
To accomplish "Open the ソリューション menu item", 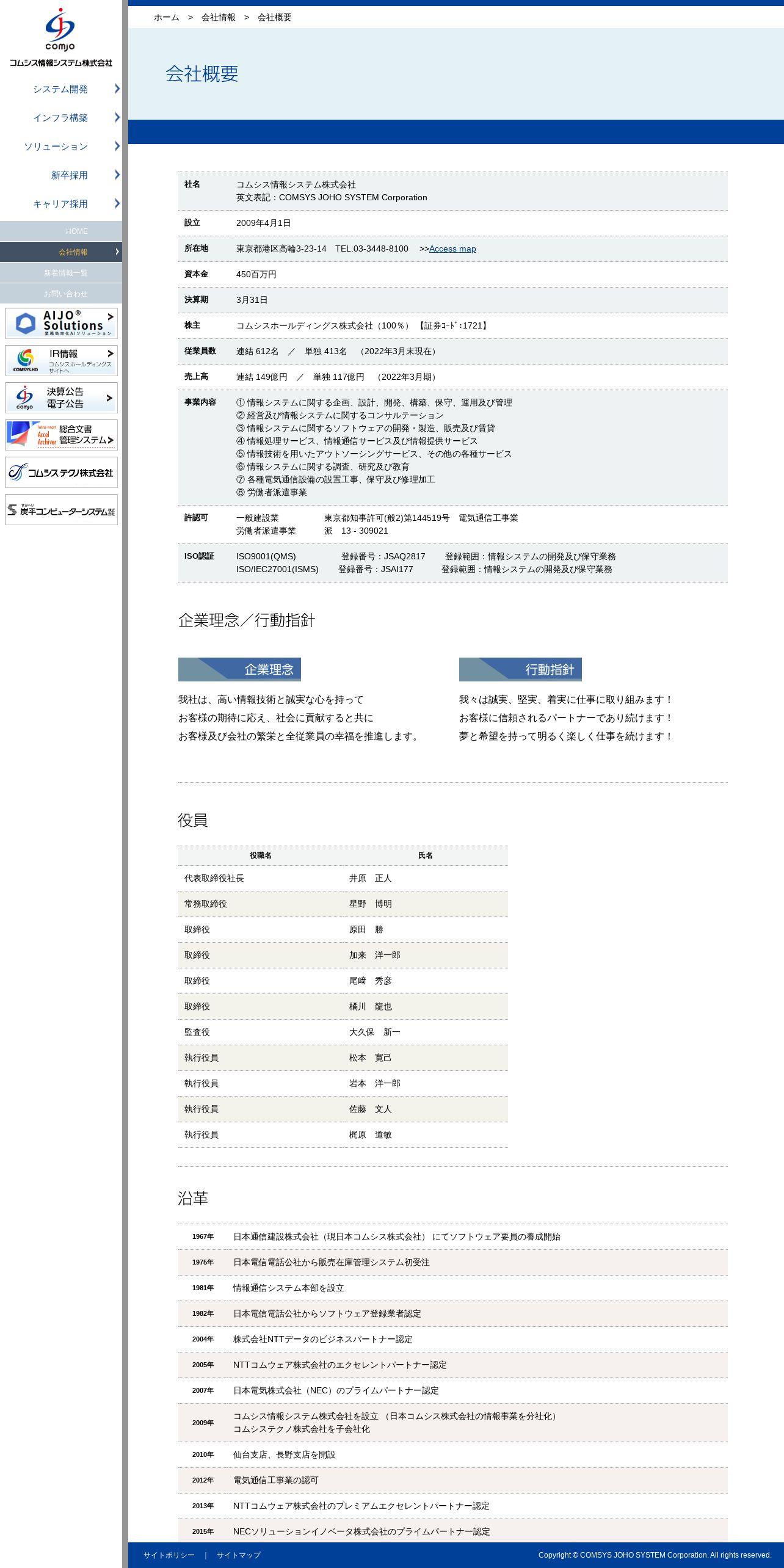I will pos(56,147).
